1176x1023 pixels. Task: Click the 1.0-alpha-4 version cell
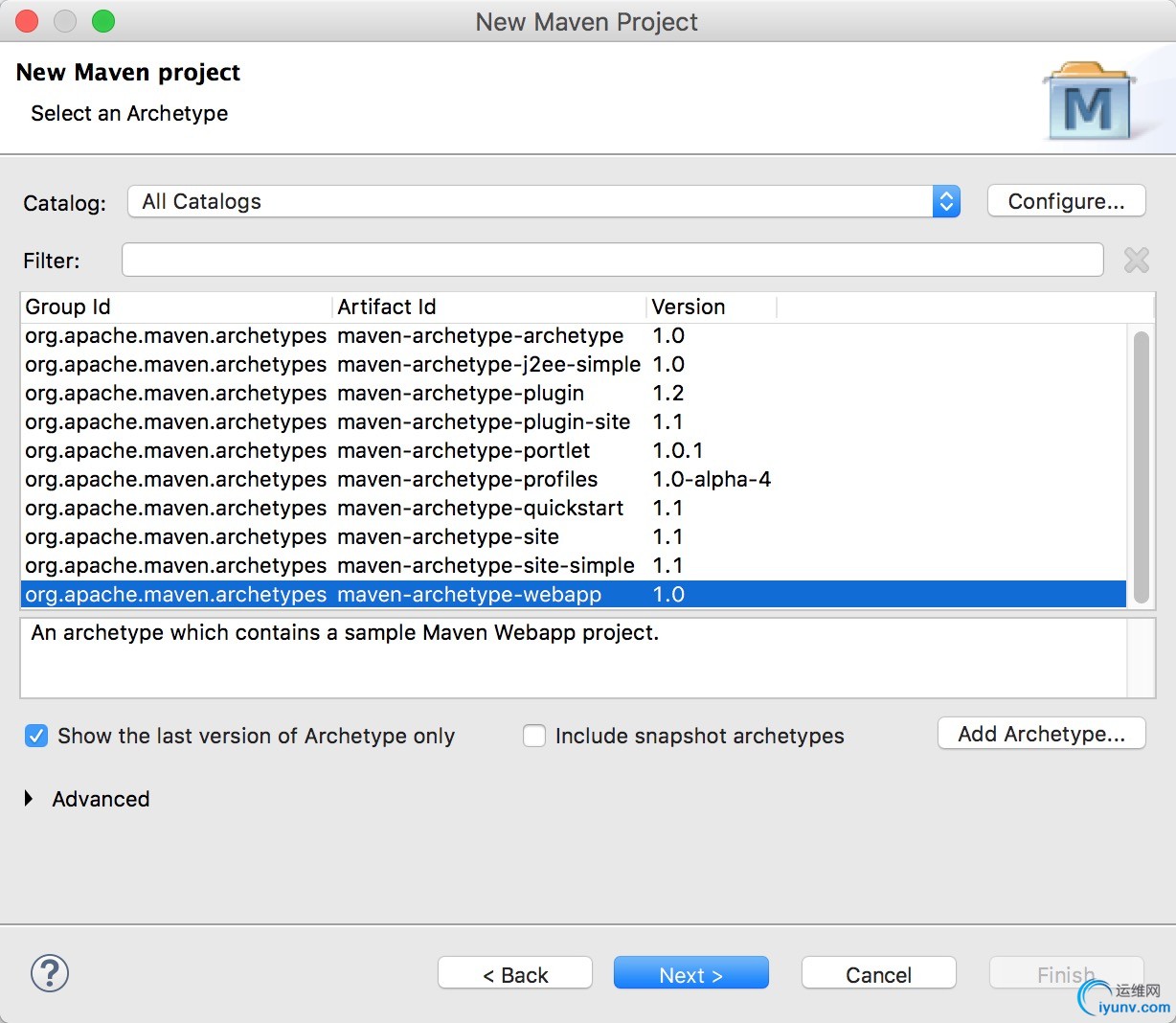point(712,479)
